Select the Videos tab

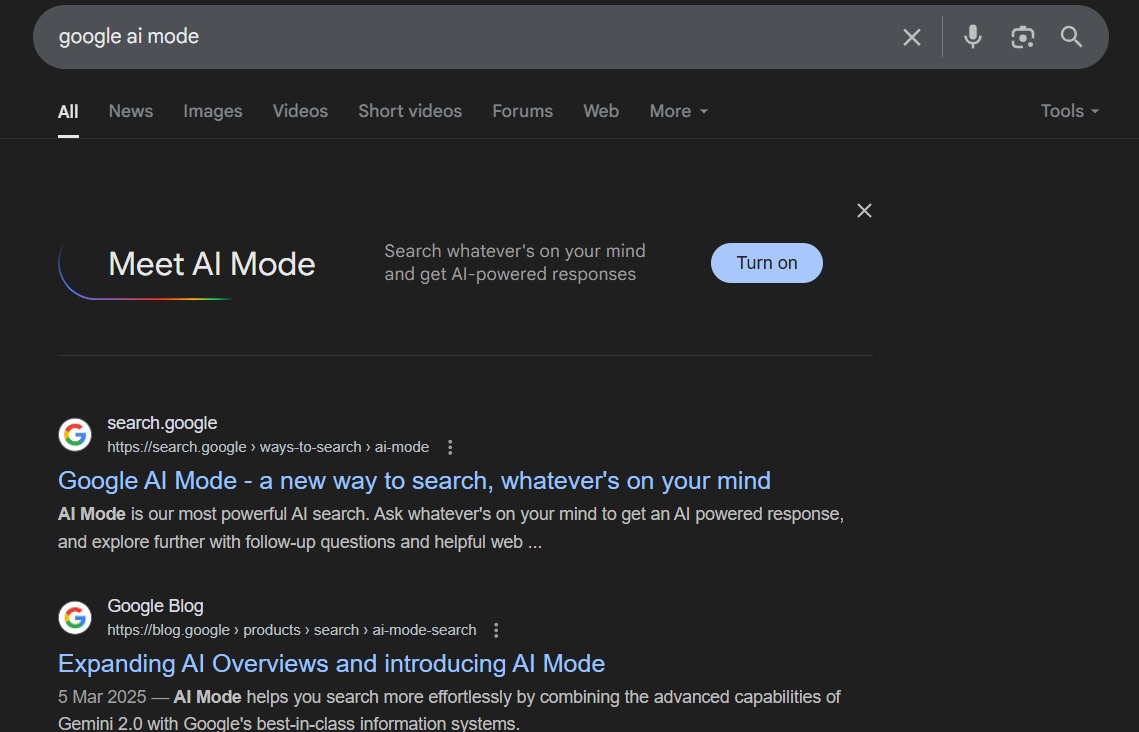coord(300,111)
